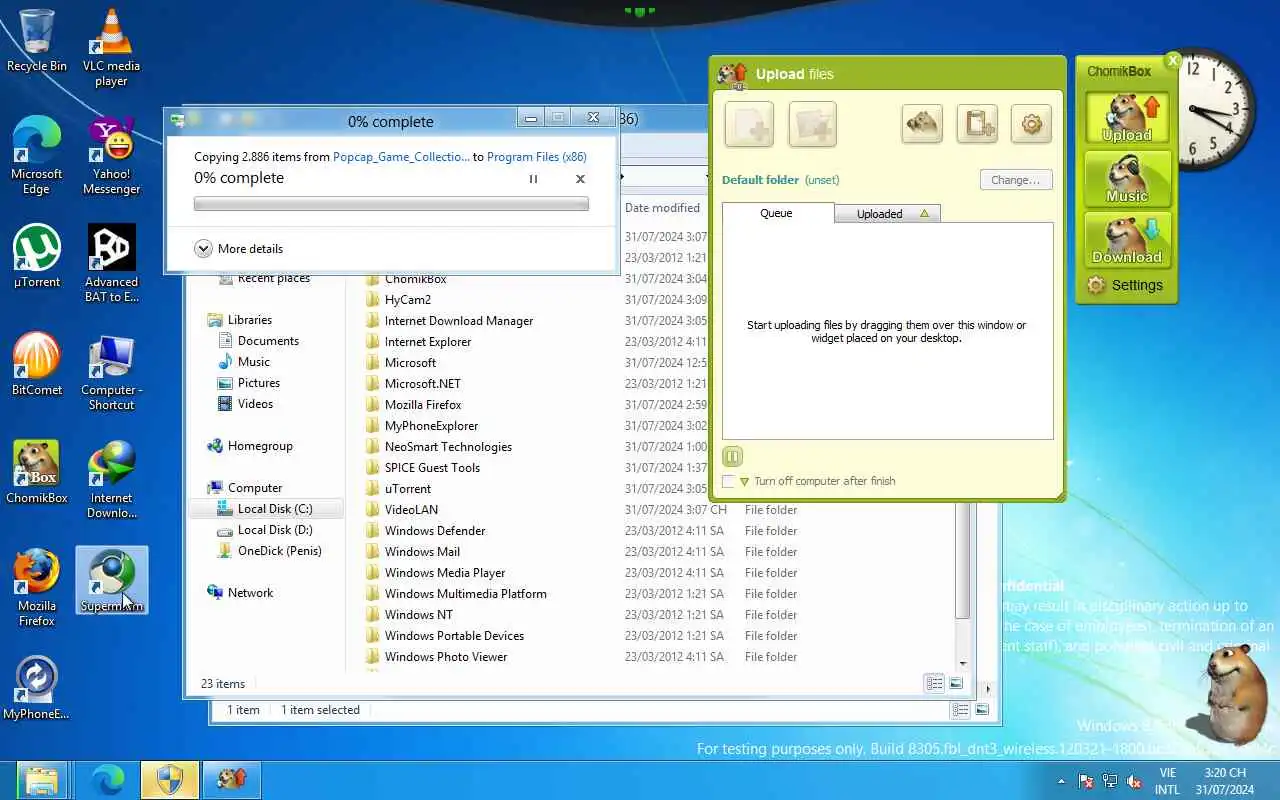Open VLC media player desktop shortcut
The height and width of the screenshot is (800, 1280).
[x=111, y=47]
